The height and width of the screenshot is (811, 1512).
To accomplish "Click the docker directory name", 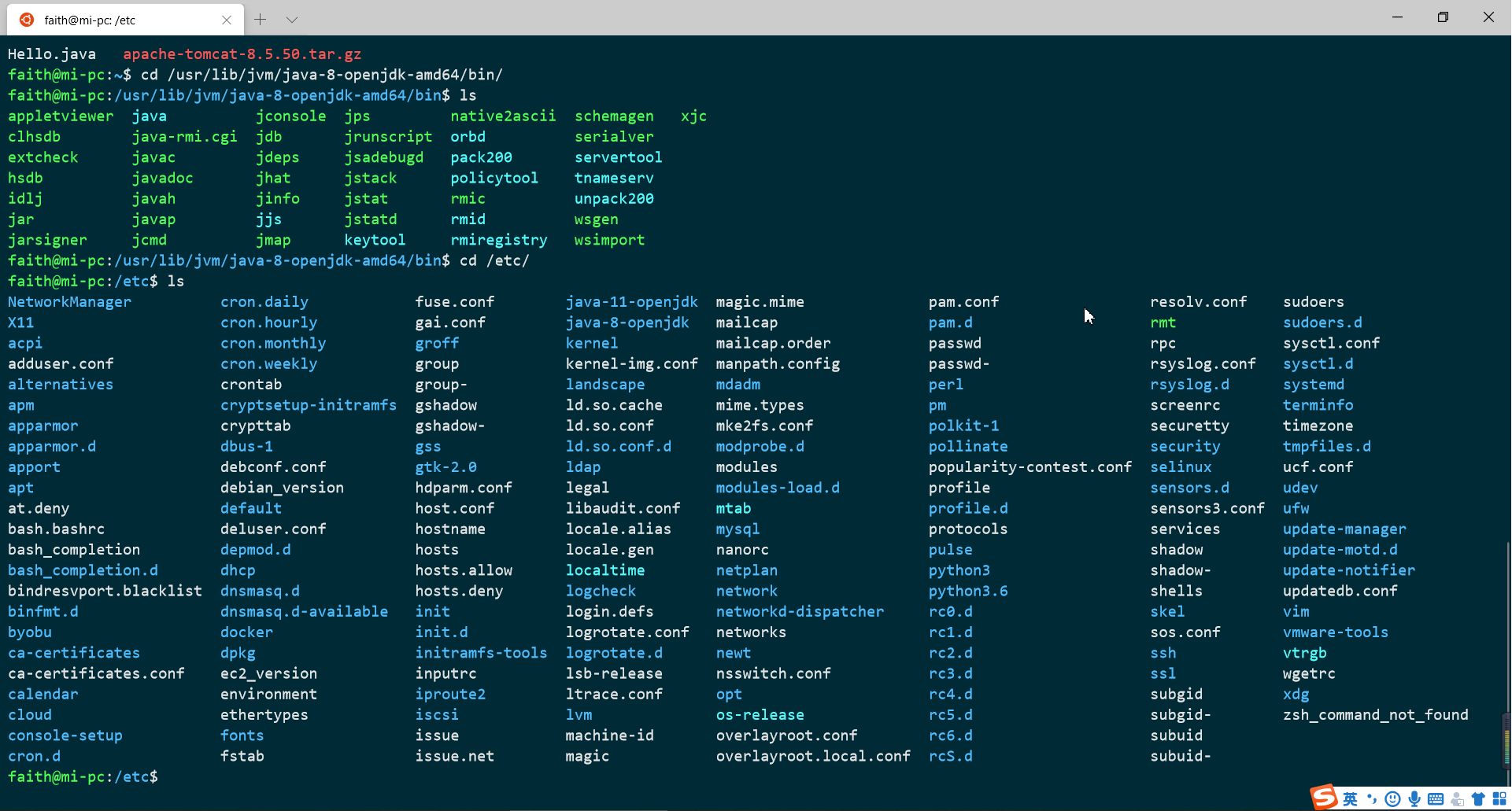I will click(246, 632).
